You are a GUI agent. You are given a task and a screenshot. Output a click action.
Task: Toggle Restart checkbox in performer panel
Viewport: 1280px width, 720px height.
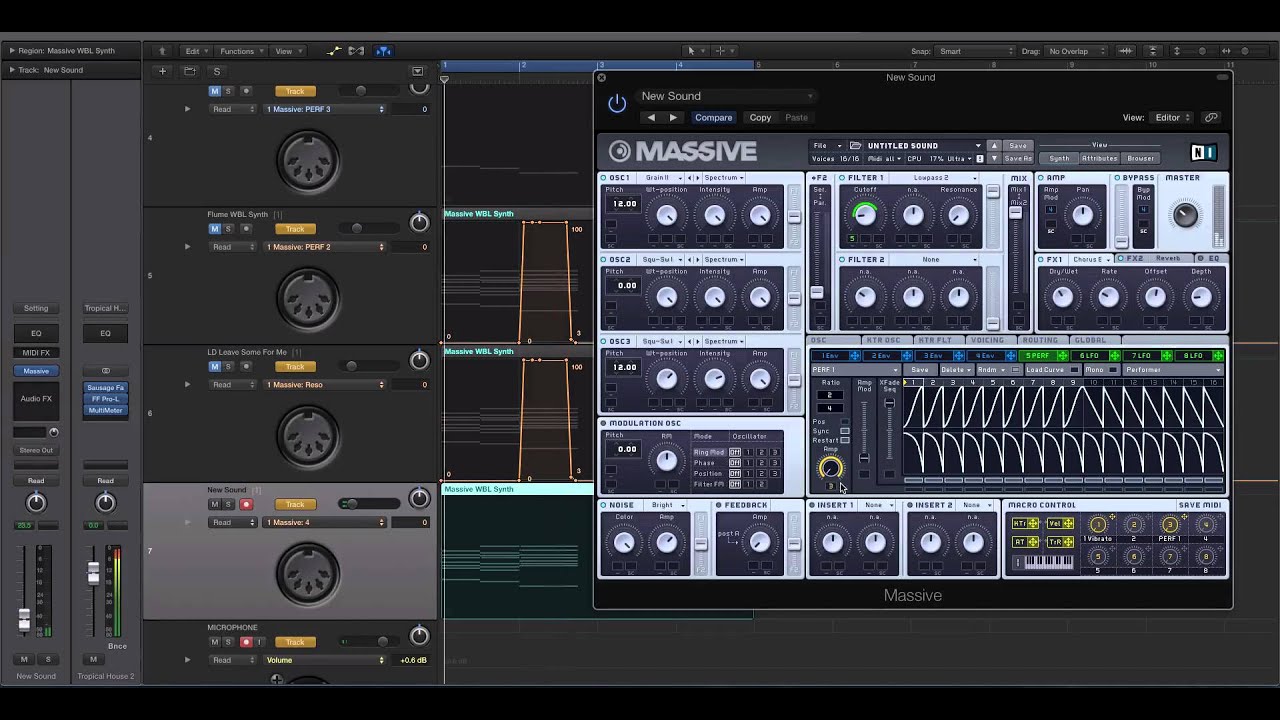coord(845,441)
